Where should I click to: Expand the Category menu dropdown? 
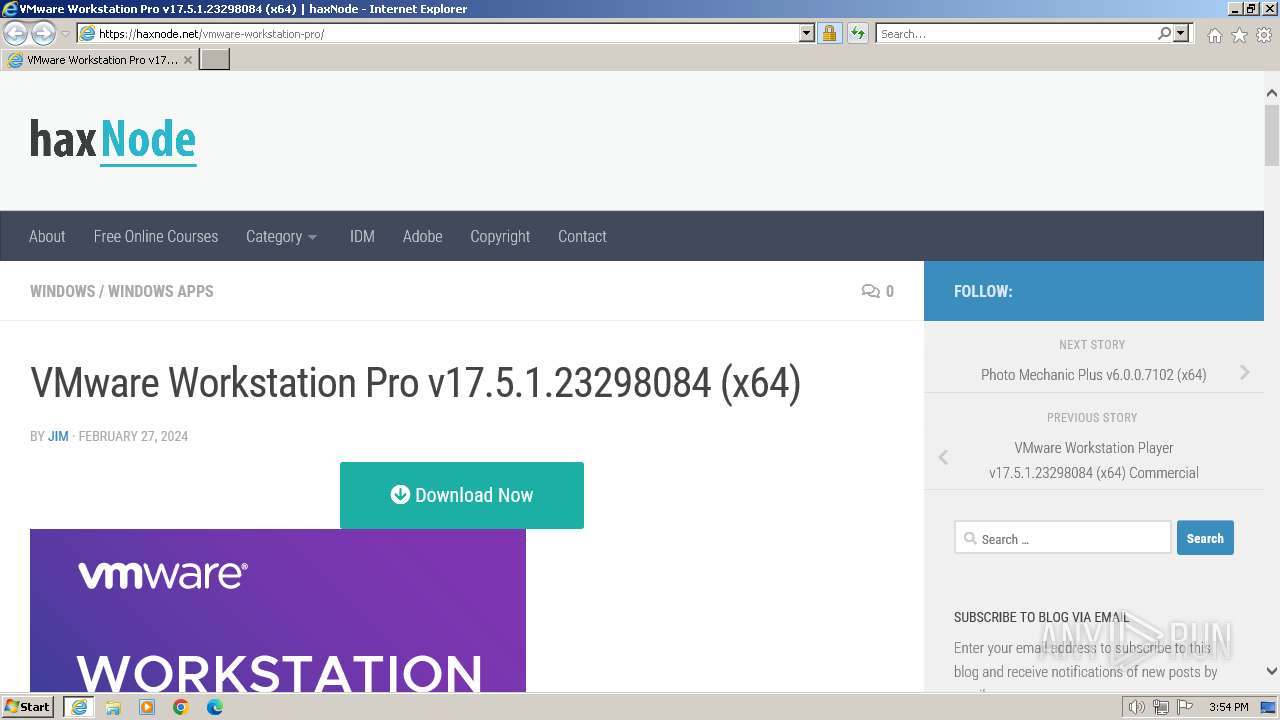pos(282,236)
